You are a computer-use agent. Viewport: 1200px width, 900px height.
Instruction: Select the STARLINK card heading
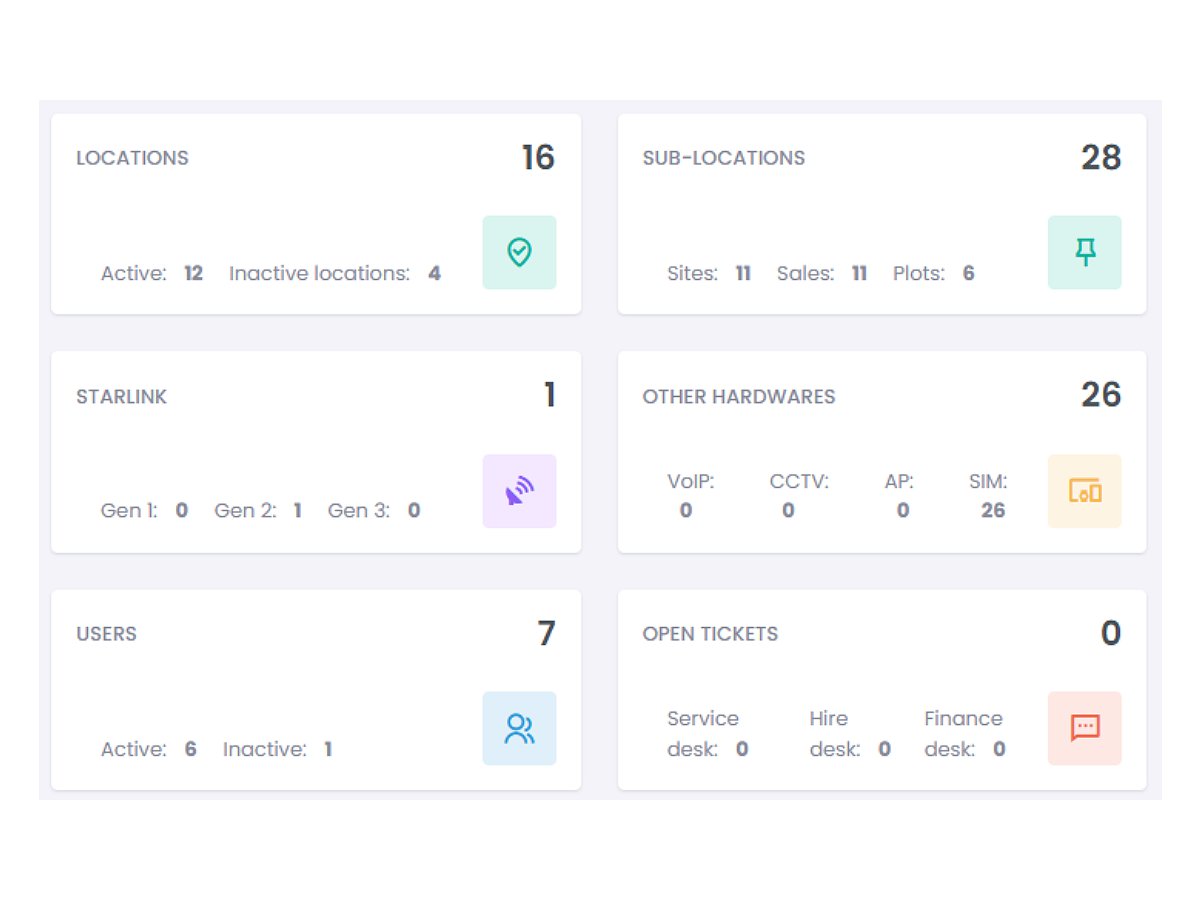click(121, 397)
